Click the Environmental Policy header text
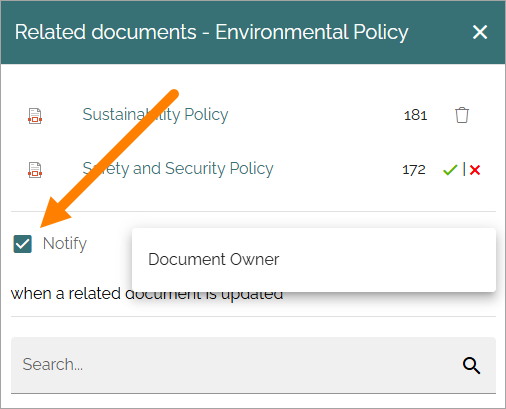The image size is (506, 409). (x=312, y=32)
